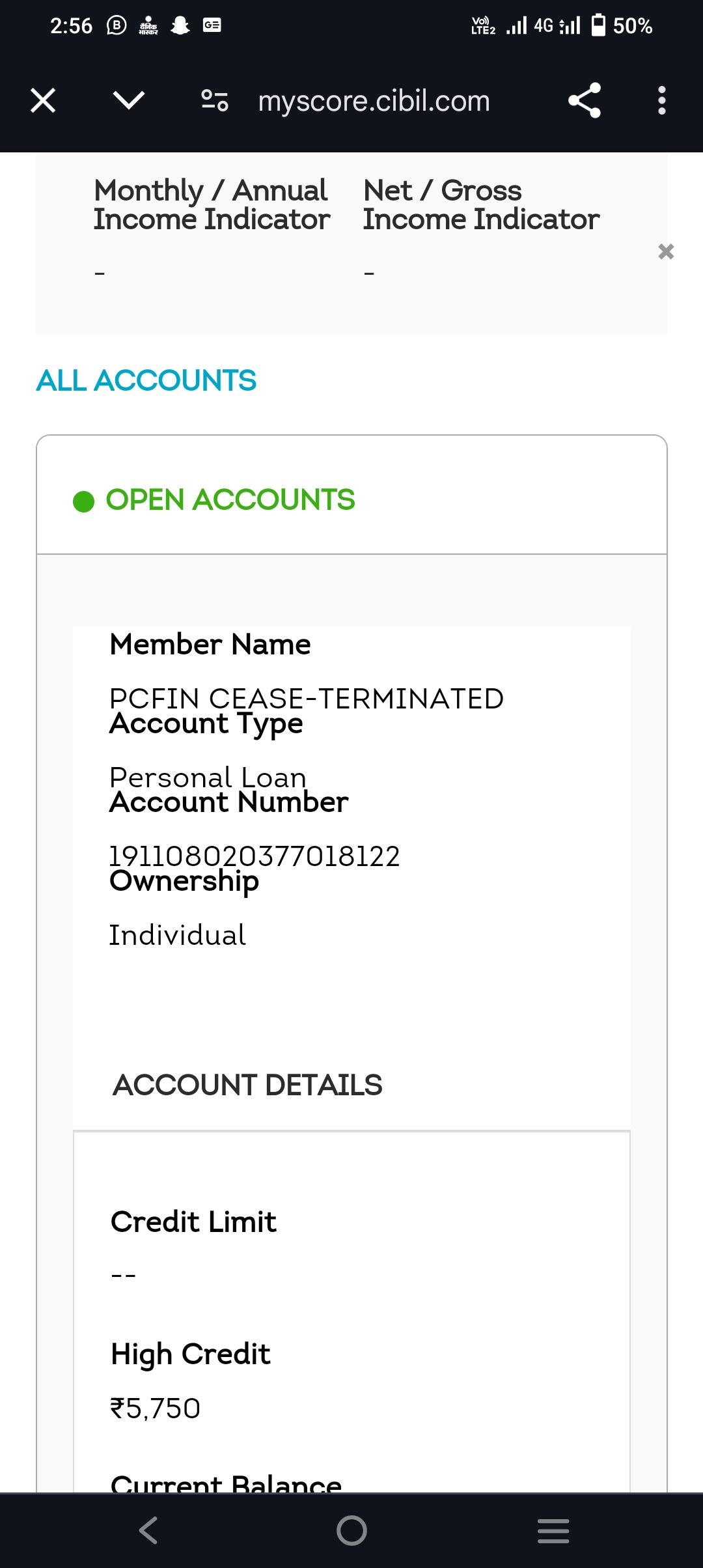The height and width of the screenshot is (1568, 703).
Task: Tap the Personal Loan account type
Action: click(x=208, y=777)
